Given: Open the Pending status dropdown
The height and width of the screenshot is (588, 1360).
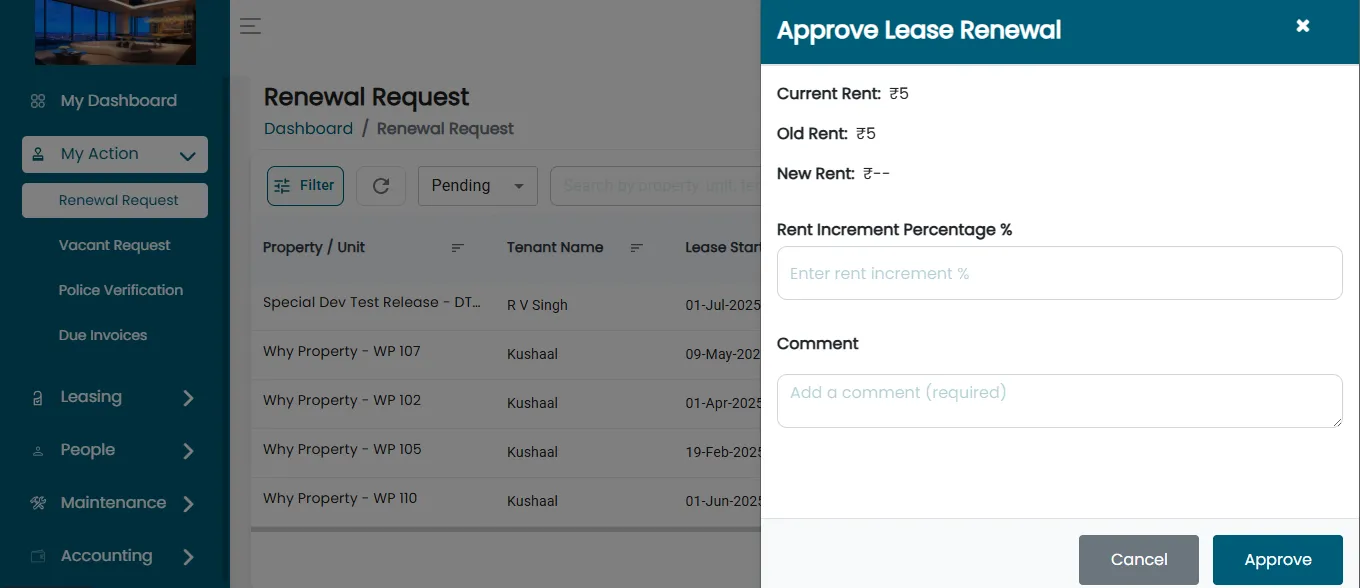Looking at the screenshot, I should (477, 186).
